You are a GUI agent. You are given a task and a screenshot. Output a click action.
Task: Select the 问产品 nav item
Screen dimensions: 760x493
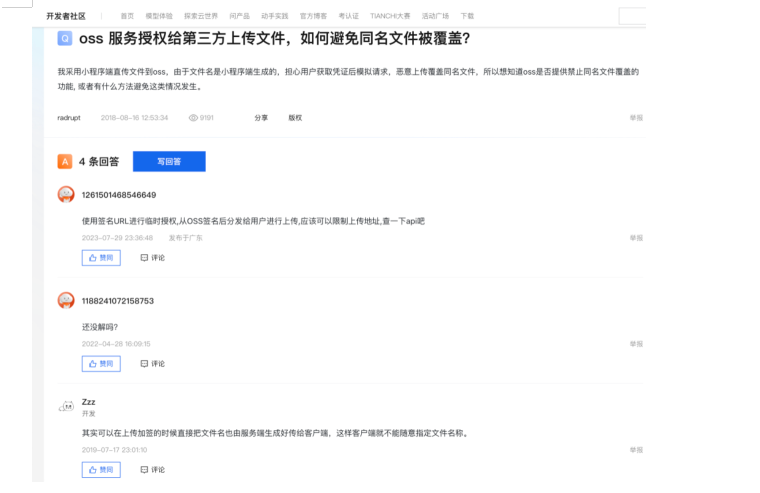click(x=239, y=16)
